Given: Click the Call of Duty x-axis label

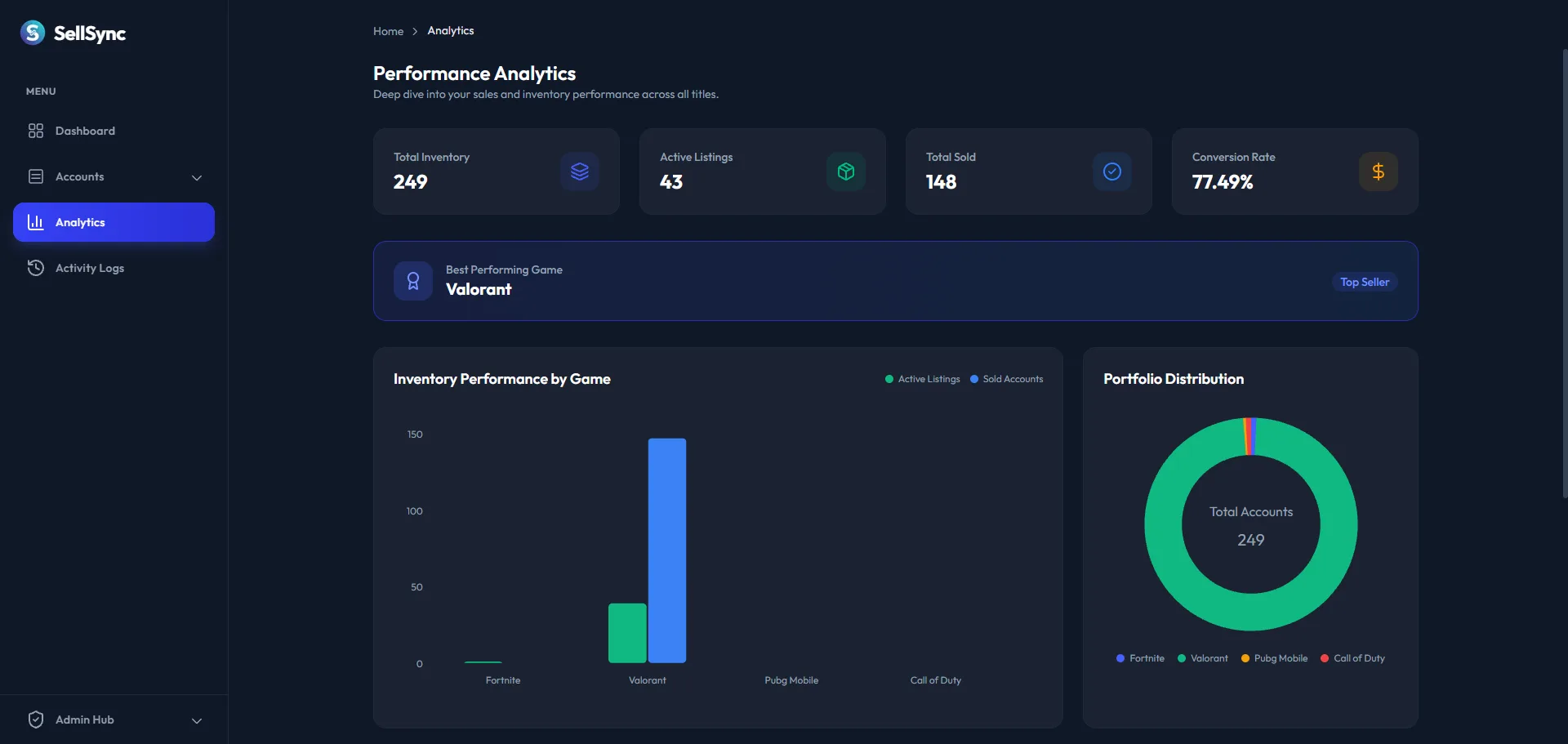Looking at the screenshot, I should [x=936, y=680].
